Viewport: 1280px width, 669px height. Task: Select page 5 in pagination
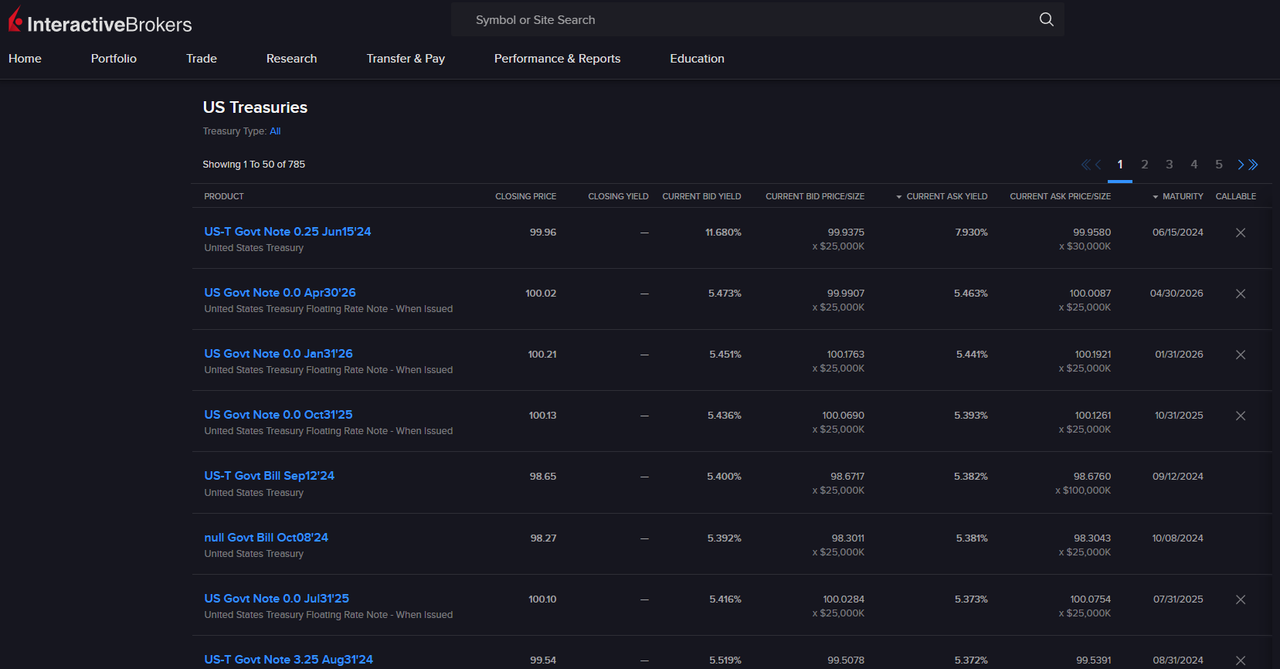(x=1219, y=165)
